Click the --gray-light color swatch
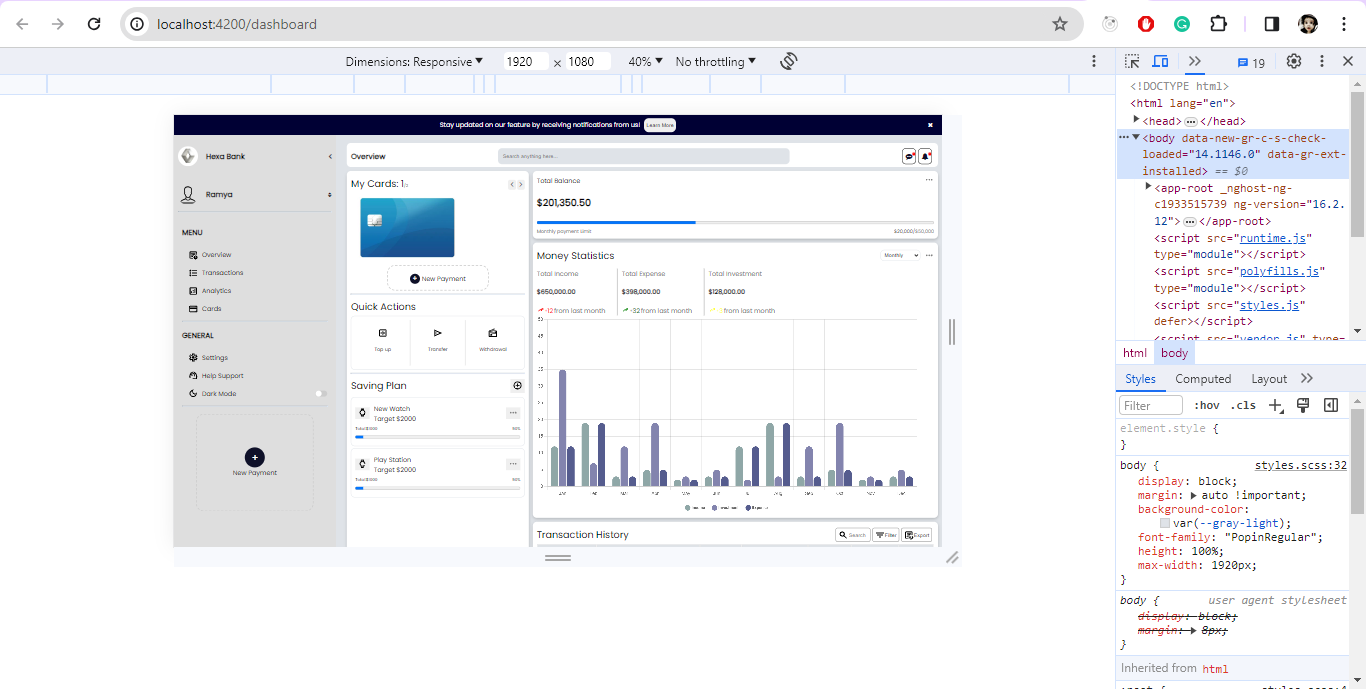Image resolution: width=1366 pixels, height=689 pixels. [x=1165, y=523]
